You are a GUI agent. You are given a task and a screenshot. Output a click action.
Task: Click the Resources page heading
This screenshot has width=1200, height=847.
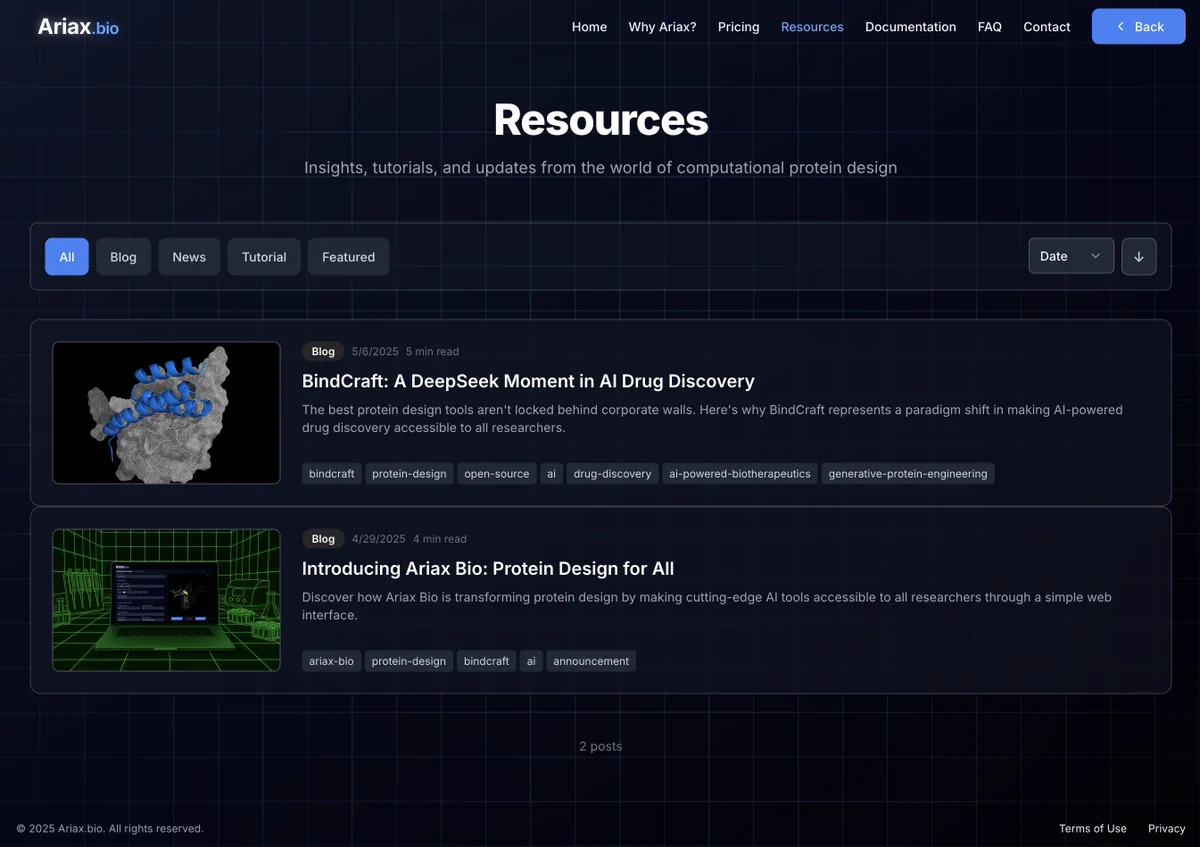coord(601,119)
